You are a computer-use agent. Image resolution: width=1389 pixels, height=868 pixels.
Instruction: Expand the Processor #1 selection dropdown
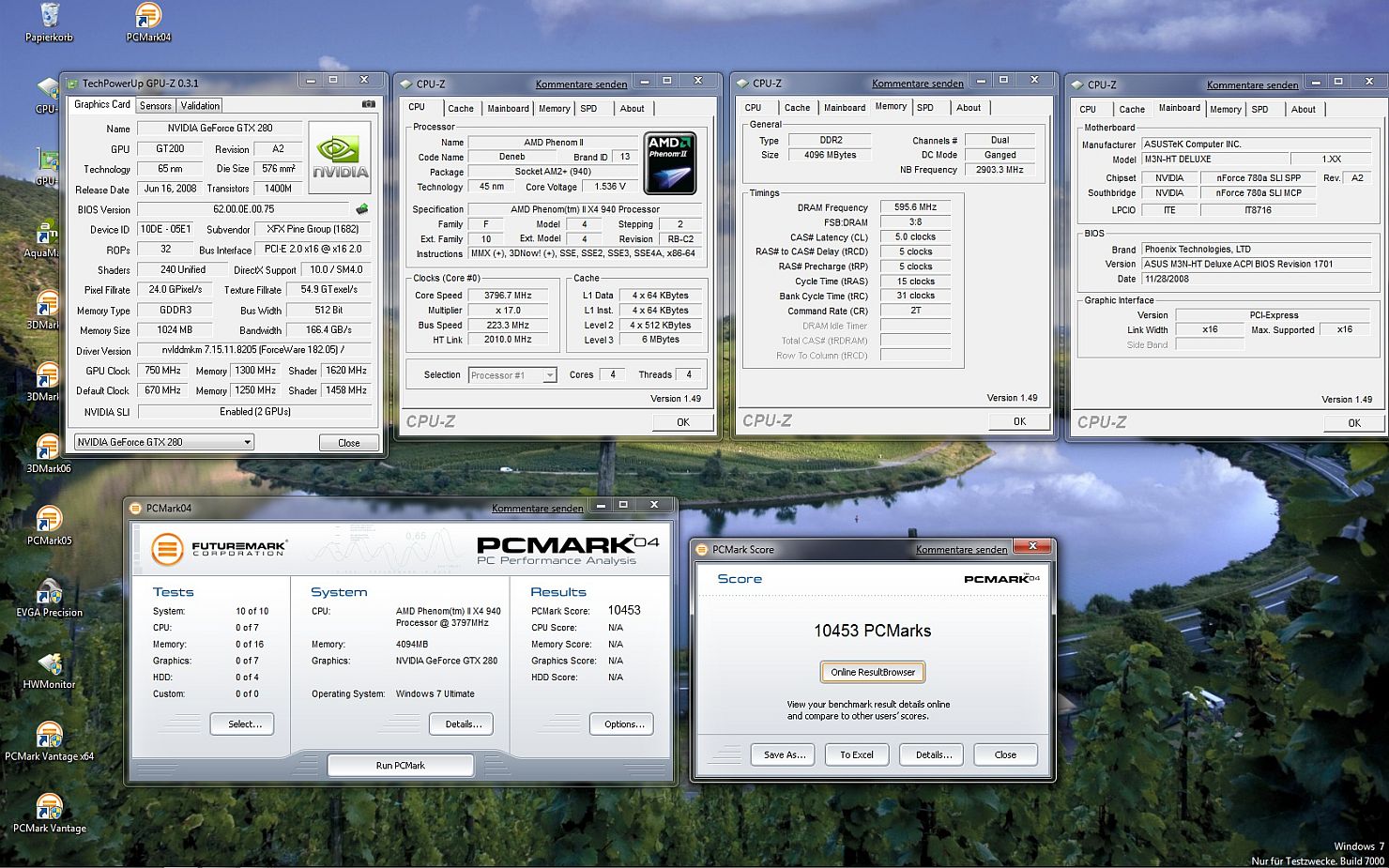[550, 375]
